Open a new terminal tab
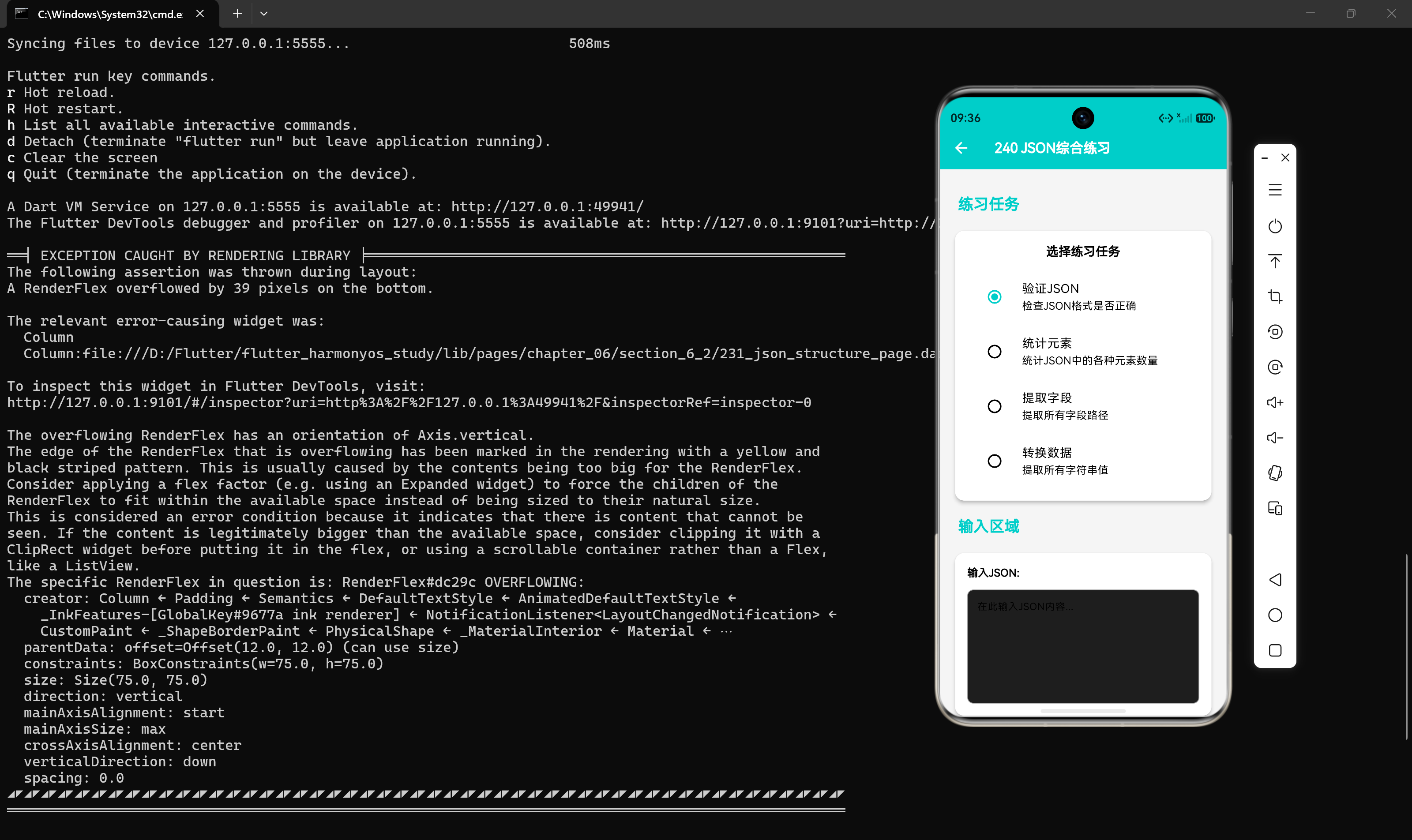 click(237, 14)
